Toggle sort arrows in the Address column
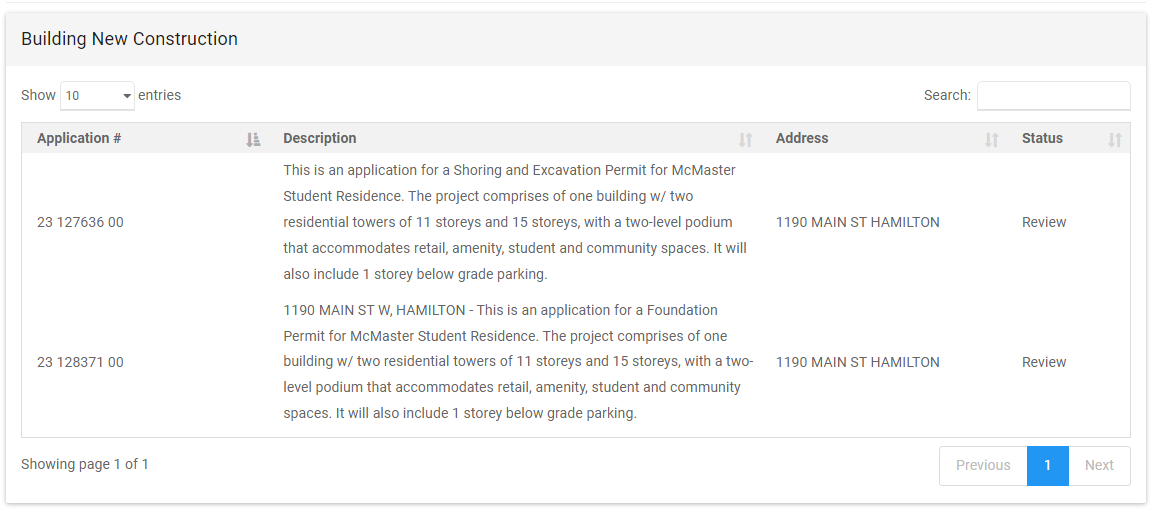1160x511 pixels. (991, 139)
